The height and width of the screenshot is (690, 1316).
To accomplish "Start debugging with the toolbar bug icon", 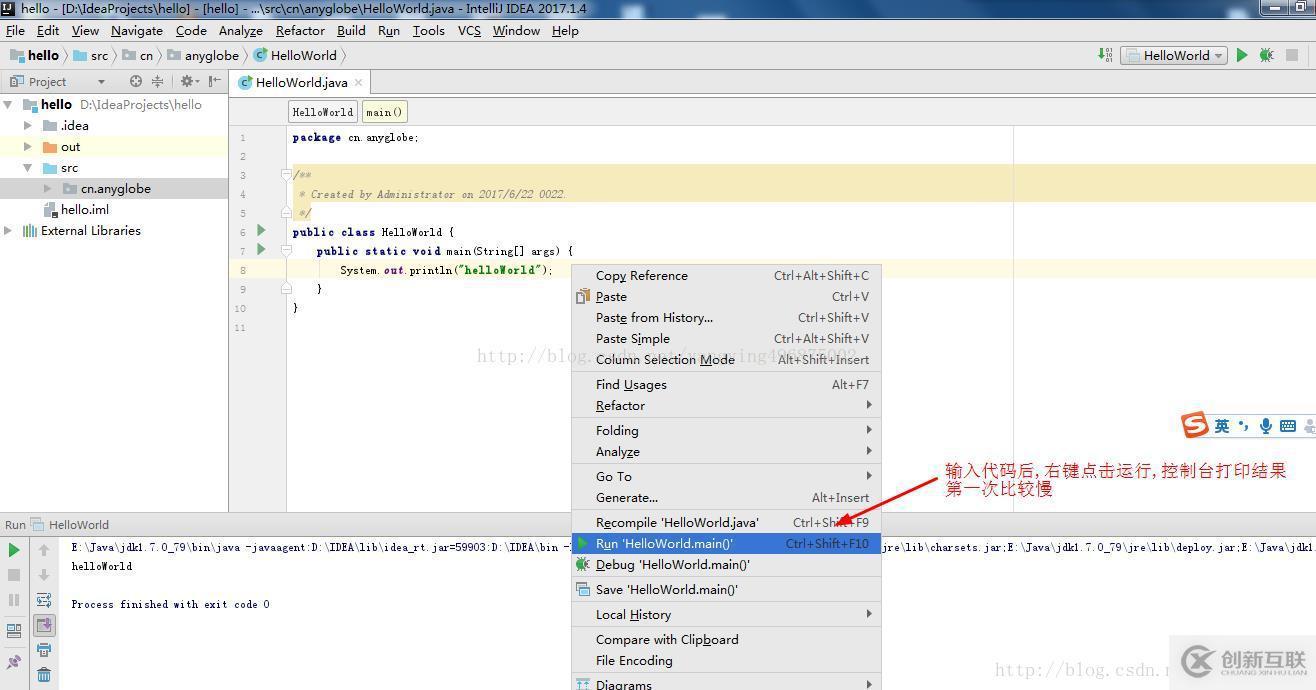I will (1266, 55).
